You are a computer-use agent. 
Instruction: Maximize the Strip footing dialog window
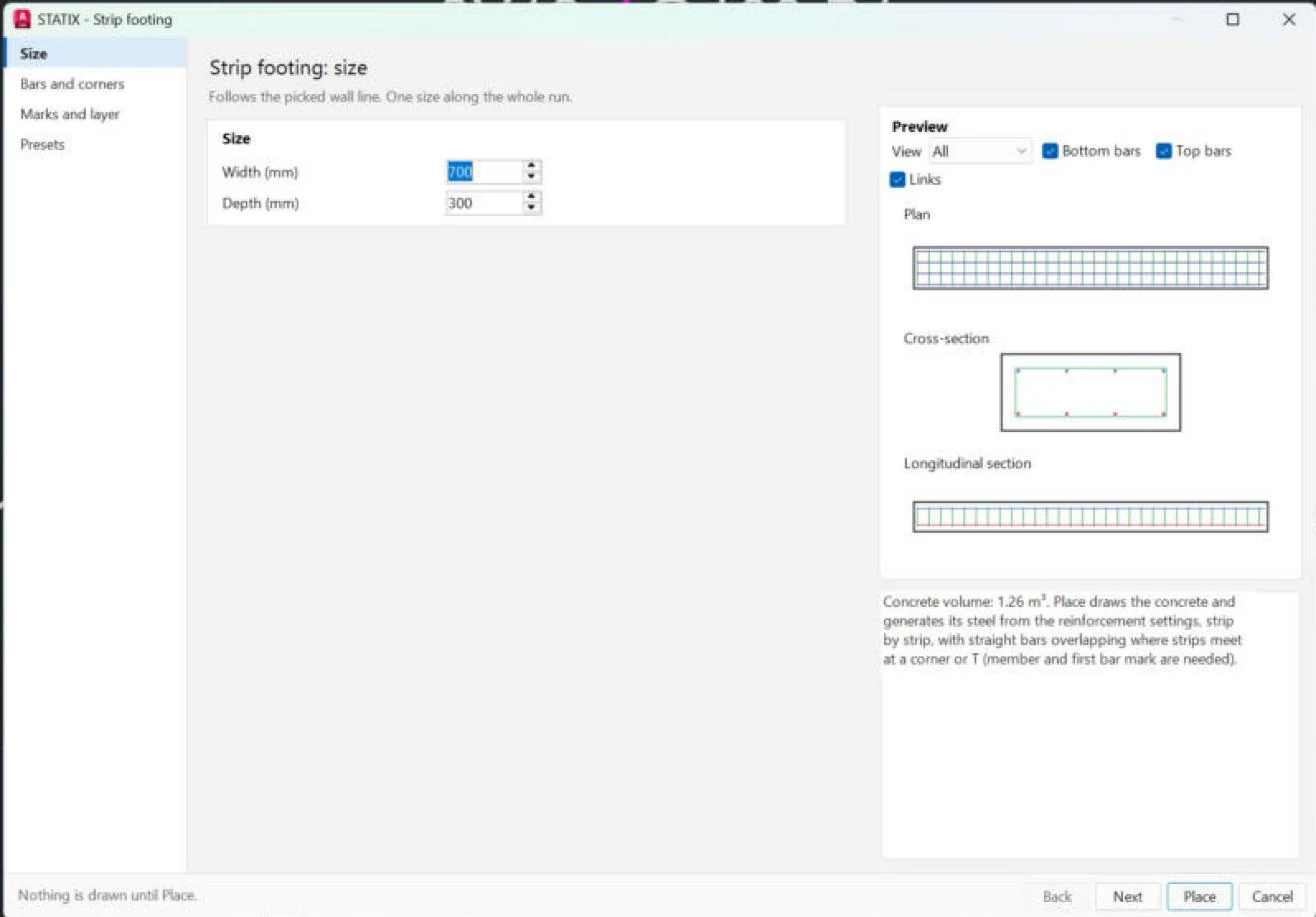(1233, 19)
